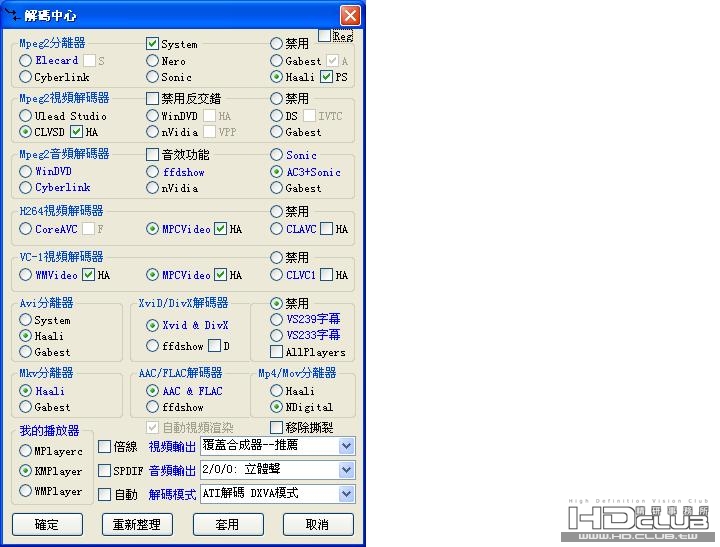Select Gabest radio in Avi分離器
Viewport: 720px width, 547px height.
click(26, 352)
